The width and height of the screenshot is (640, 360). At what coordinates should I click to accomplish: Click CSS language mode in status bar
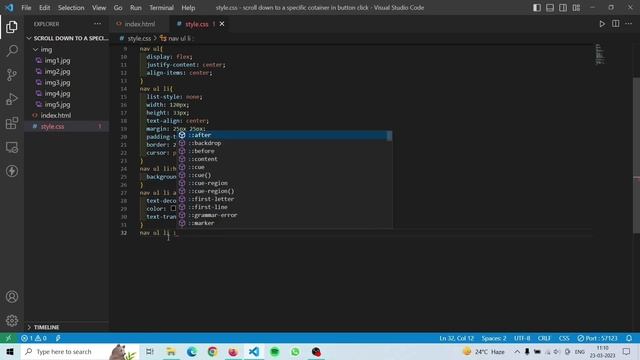pyautogui.click(x=564, y=338)
